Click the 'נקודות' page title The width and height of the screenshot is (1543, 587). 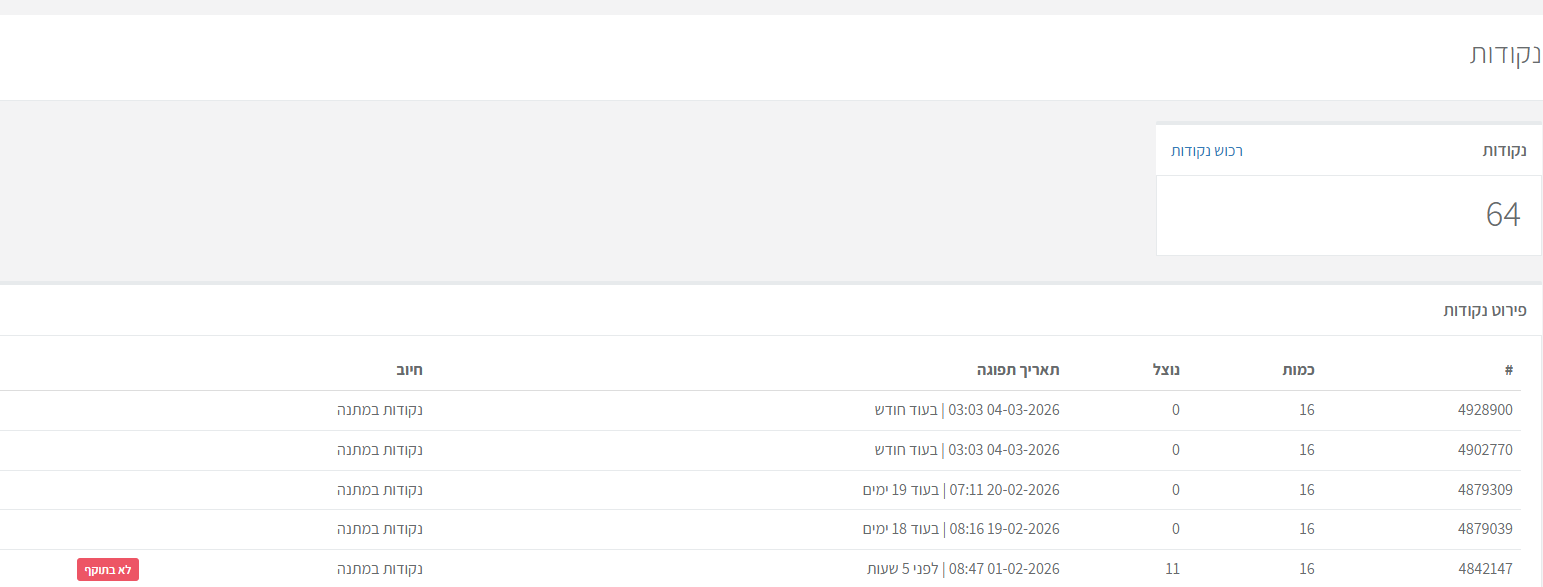(x=1505, y=55)
